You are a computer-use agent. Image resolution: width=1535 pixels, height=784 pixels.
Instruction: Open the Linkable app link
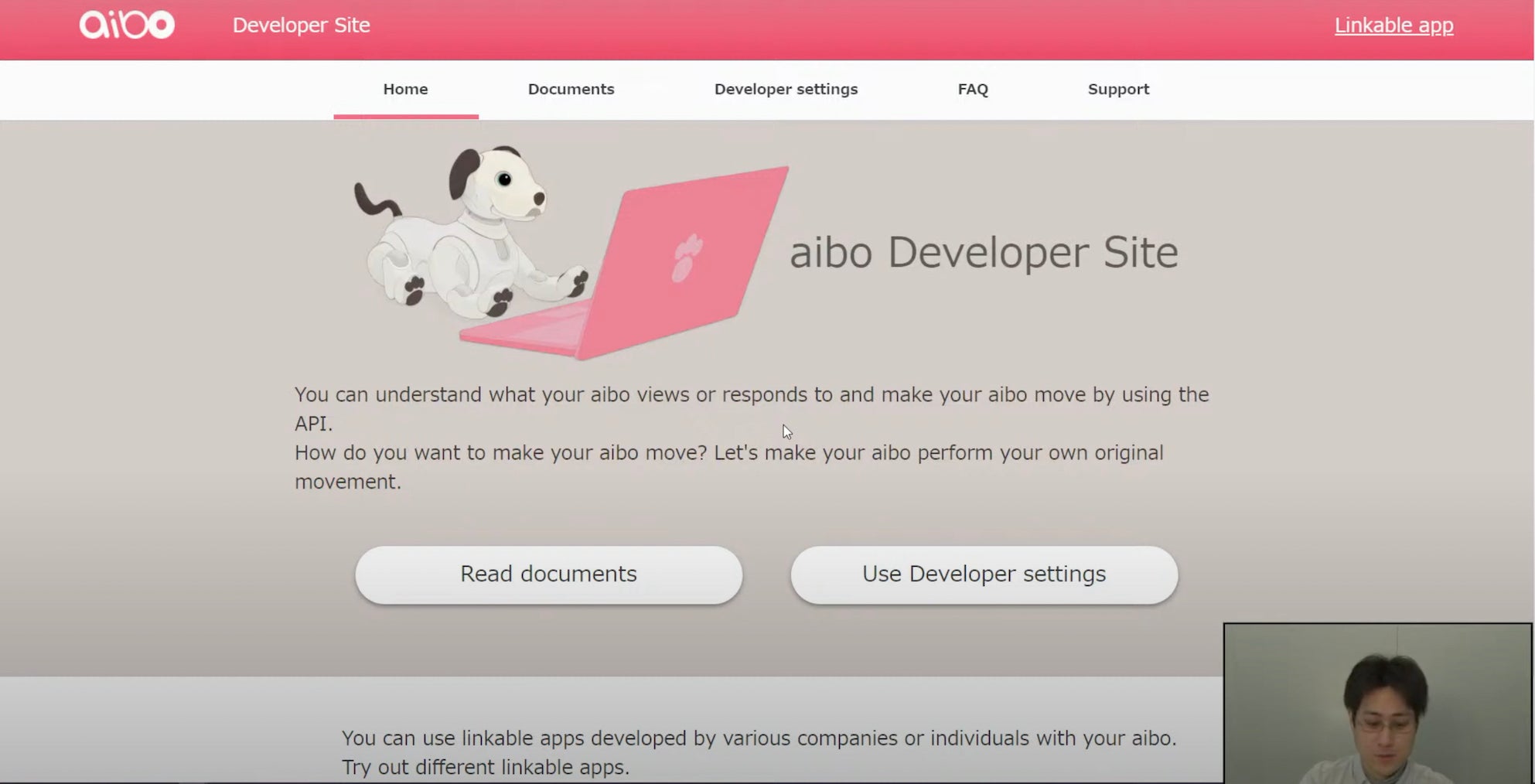click(x=1393, y=25)
